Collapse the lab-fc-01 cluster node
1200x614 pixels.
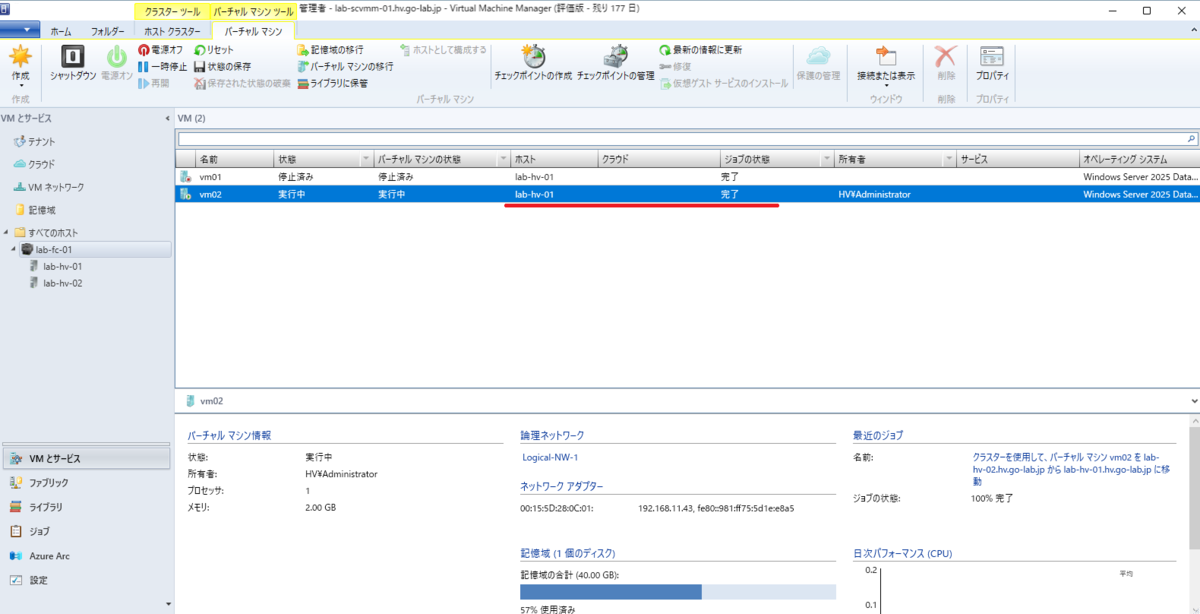coord(15,250)
